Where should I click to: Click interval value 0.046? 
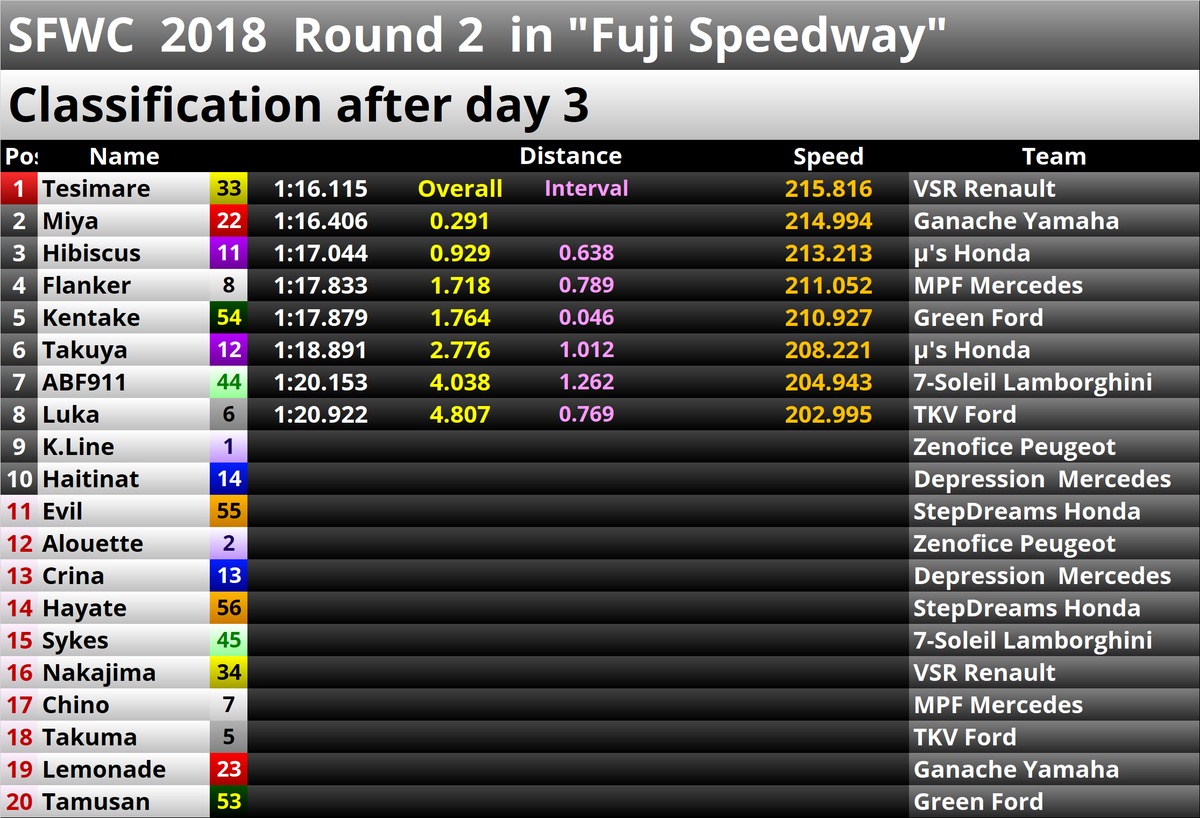pyautogui.click(x=586, y=318)
